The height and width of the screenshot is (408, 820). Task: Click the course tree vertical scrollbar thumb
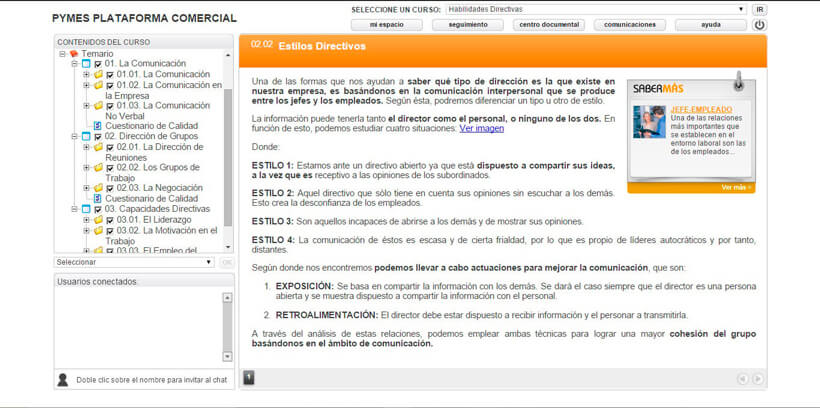coord(228,157)
